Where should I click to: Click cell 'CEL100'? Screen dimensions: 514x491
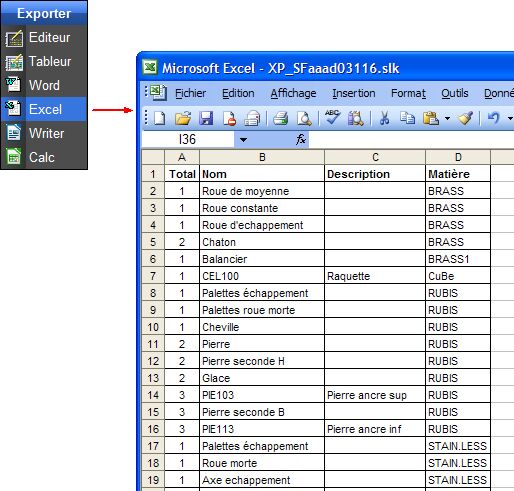[262, 276]
